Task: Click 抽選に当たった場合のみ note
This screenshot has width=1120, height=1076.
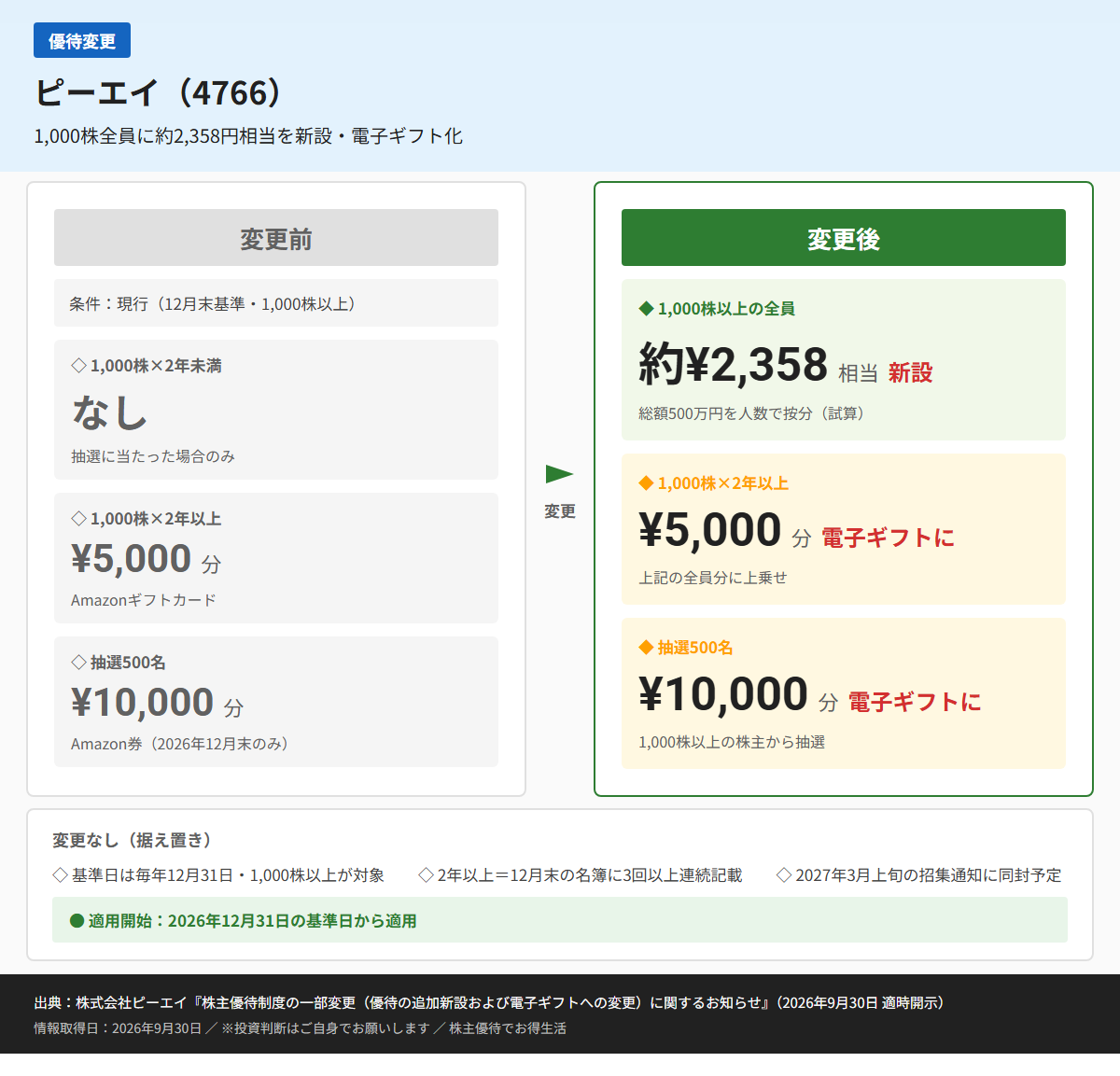Action: click(153, 456)
